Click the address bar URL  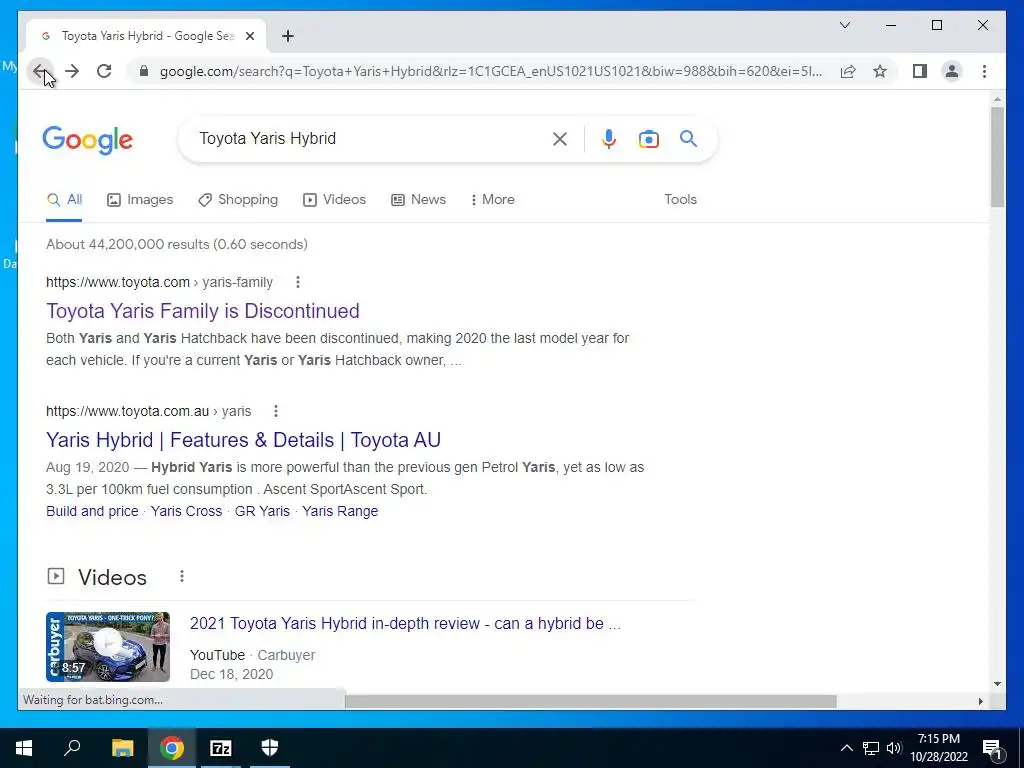tap(491, 71)
